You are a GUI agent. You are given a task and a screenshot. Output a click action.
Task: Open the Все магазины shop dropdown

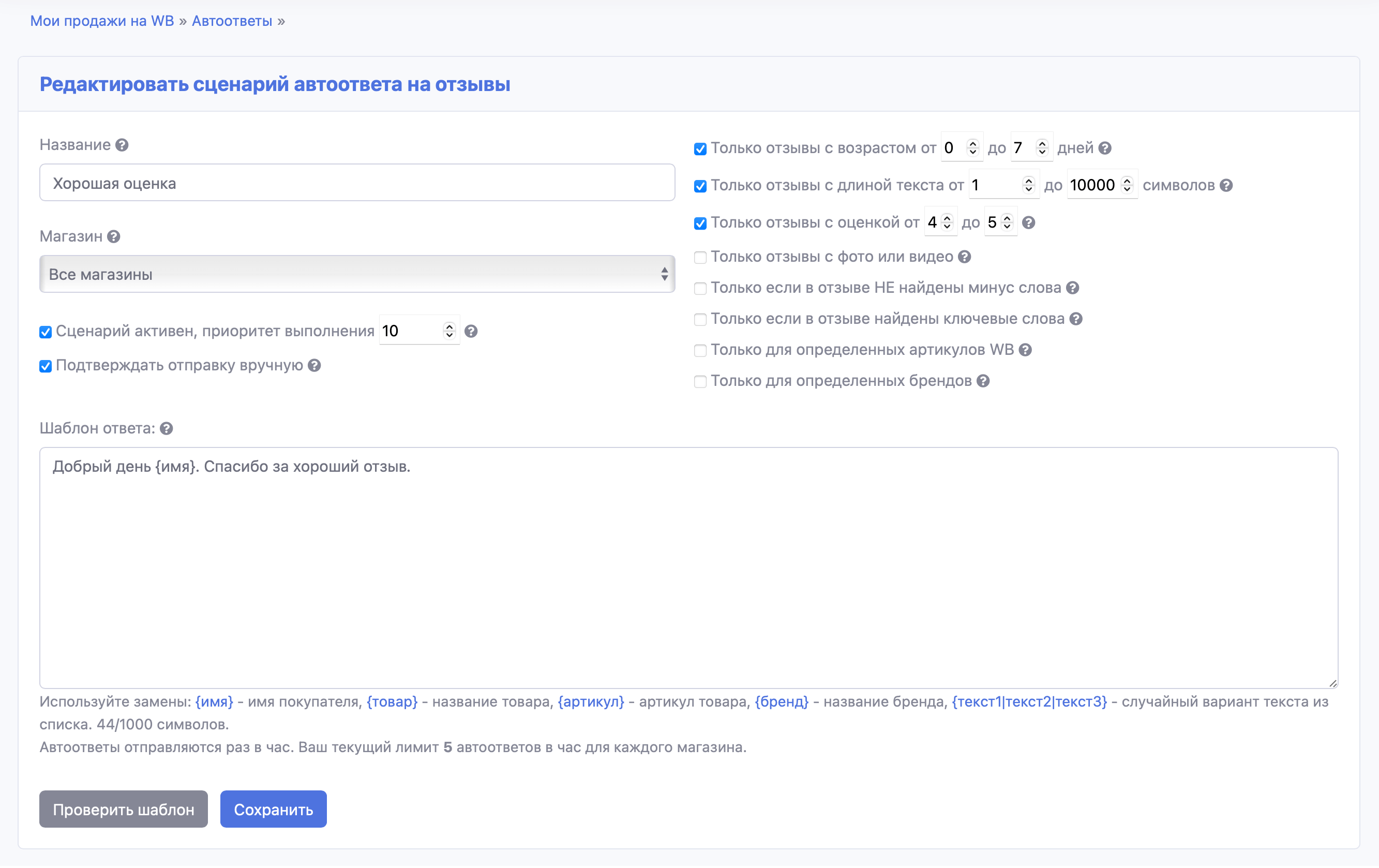coord(357,274)
